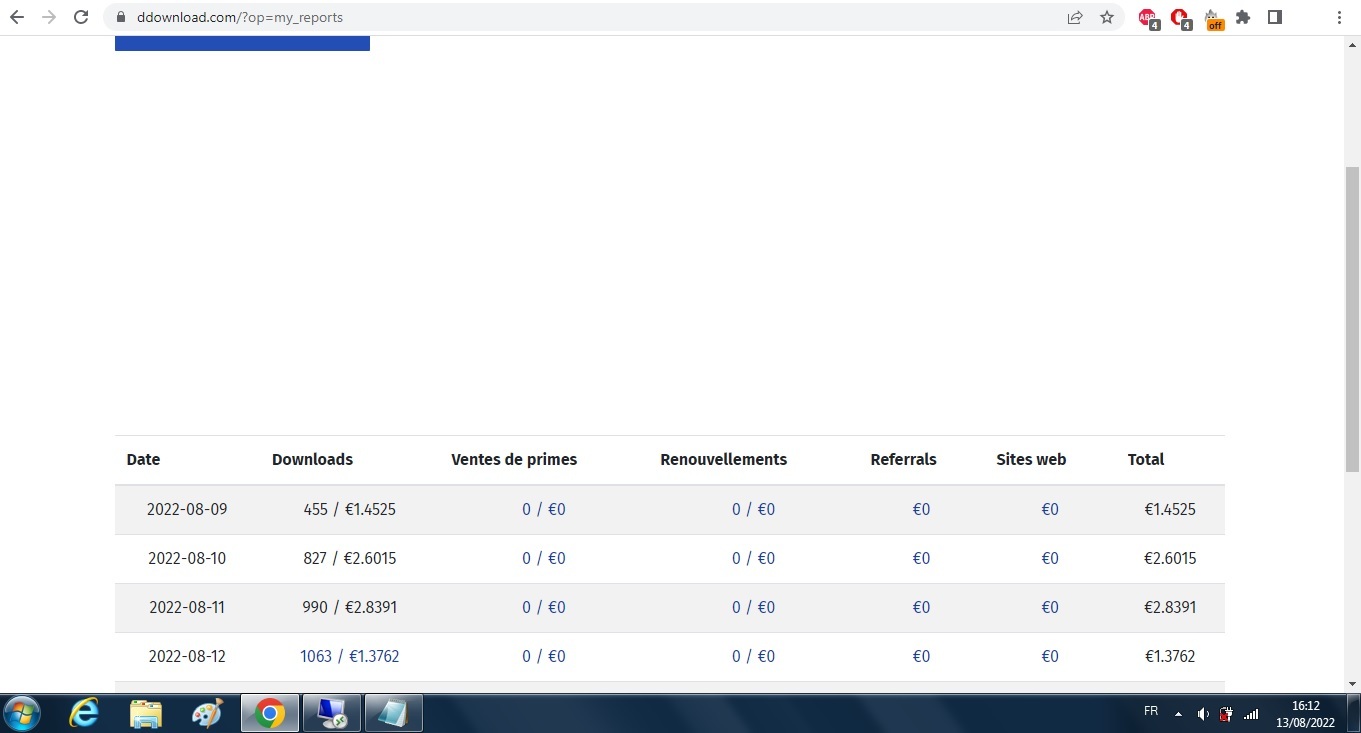Screen dimensions: 1361x733
Task: Open Internet Explorer from the taskbar
Action: 84,714
